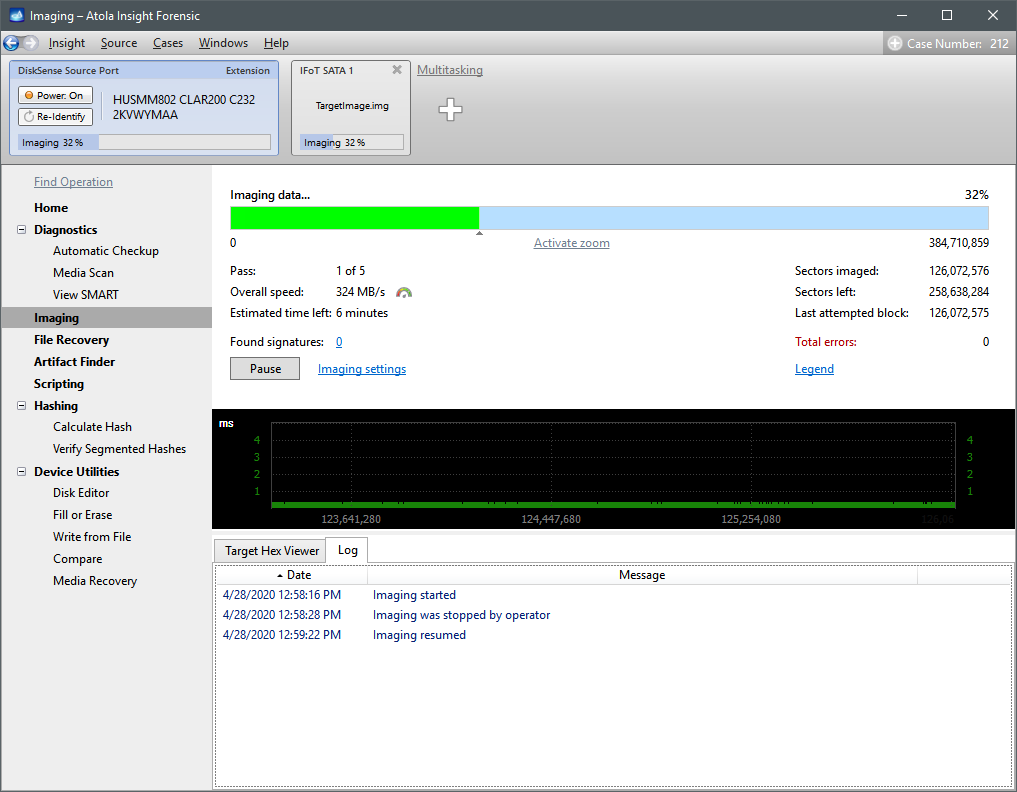Open the Windows menu

tap(223, 43)
